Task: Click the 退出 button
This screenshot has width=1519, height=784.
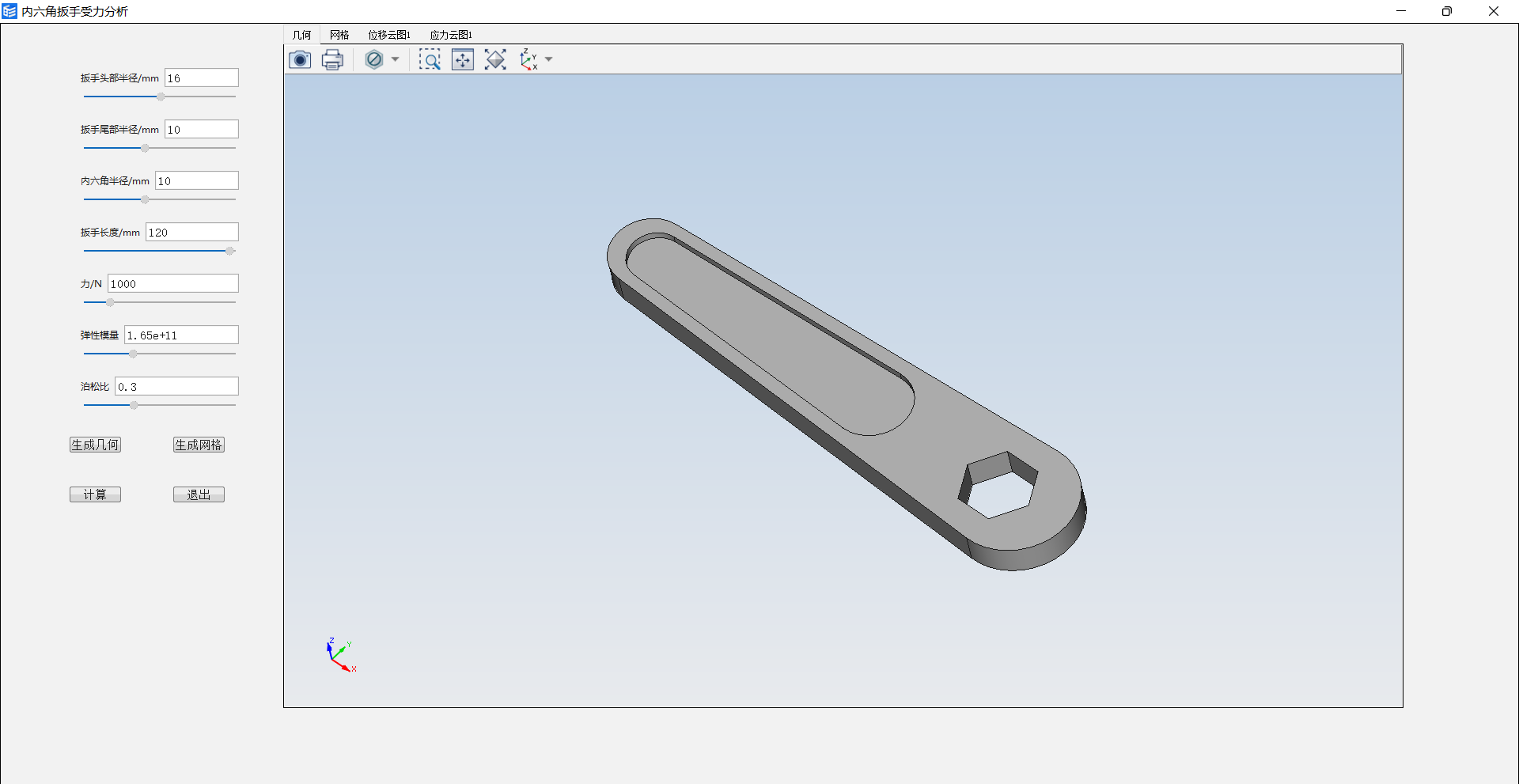Action: (199, 494)
